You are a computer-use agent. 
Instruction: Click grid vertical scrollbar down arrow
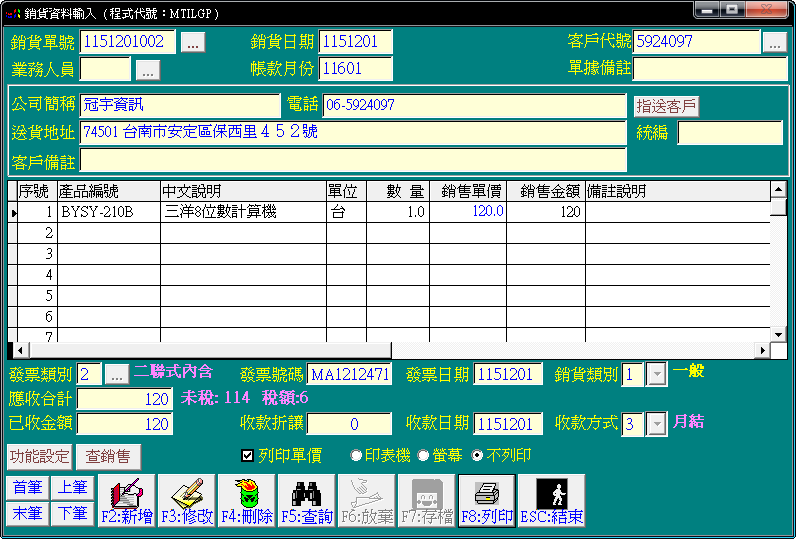point(778,334)
